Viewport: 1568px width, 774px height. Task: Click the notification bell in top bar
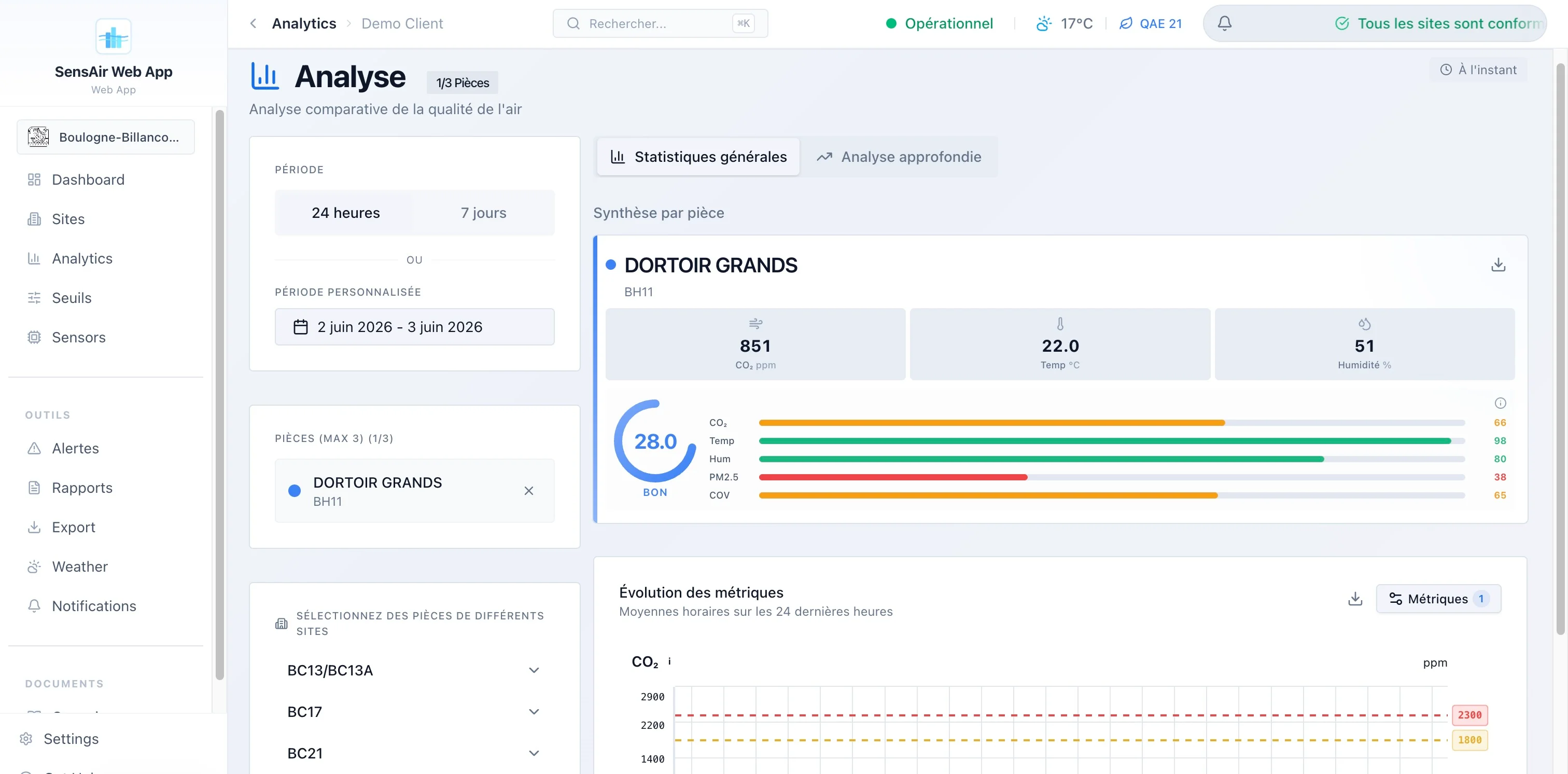1225,23
